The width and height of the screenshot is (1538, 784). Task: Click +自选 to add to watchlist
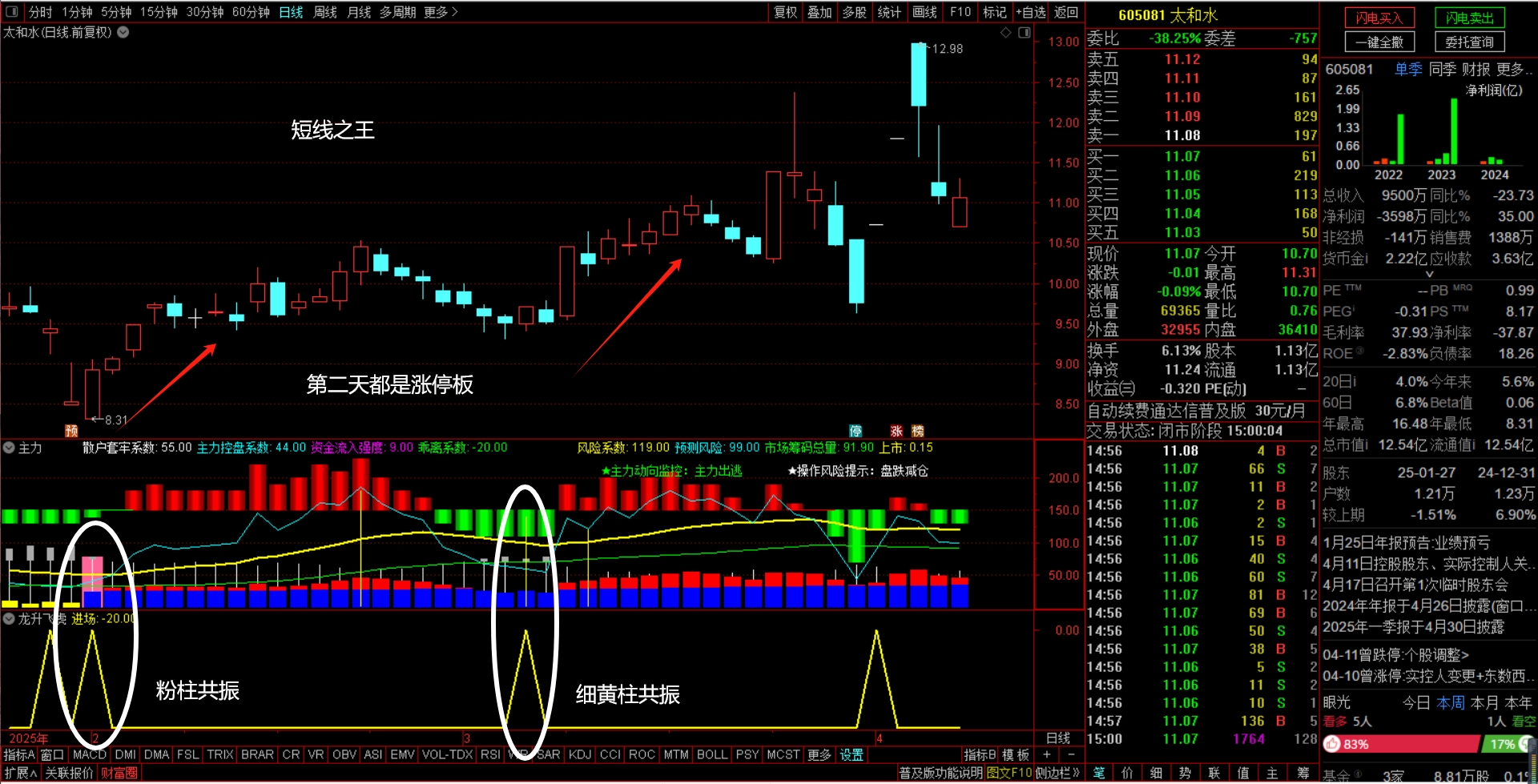point(1031,12)
